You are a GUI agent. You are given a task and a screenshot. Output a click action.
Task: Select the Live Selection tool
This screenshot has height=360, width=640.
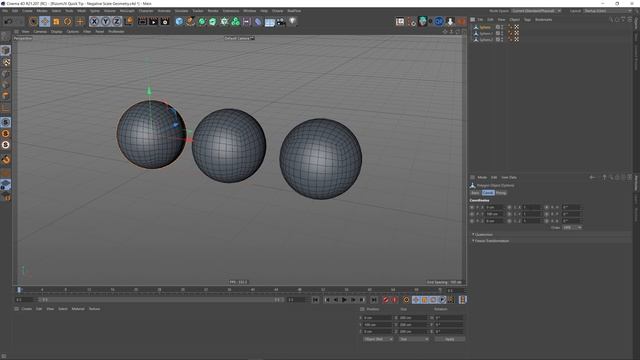[x=33, y=21]
